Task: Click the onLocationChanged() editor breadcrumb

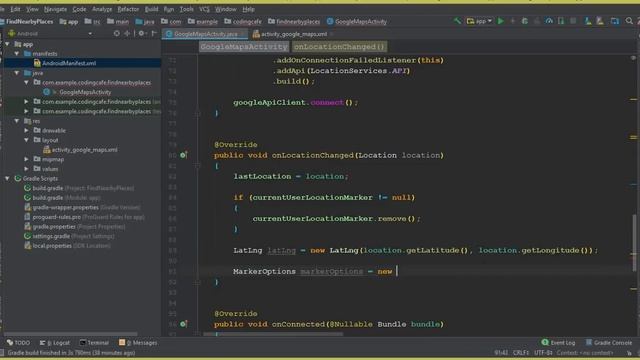Action: [339, 47]
